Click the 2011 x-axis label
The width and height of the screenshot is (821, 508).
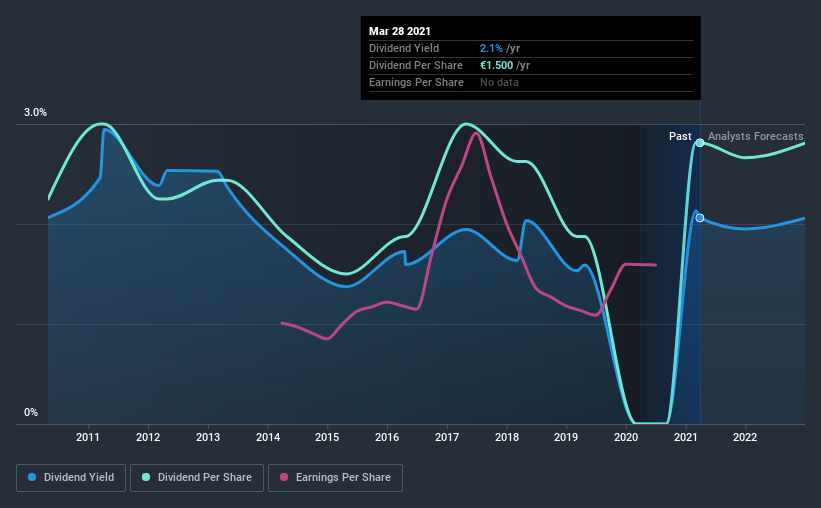tap(88, 437)
